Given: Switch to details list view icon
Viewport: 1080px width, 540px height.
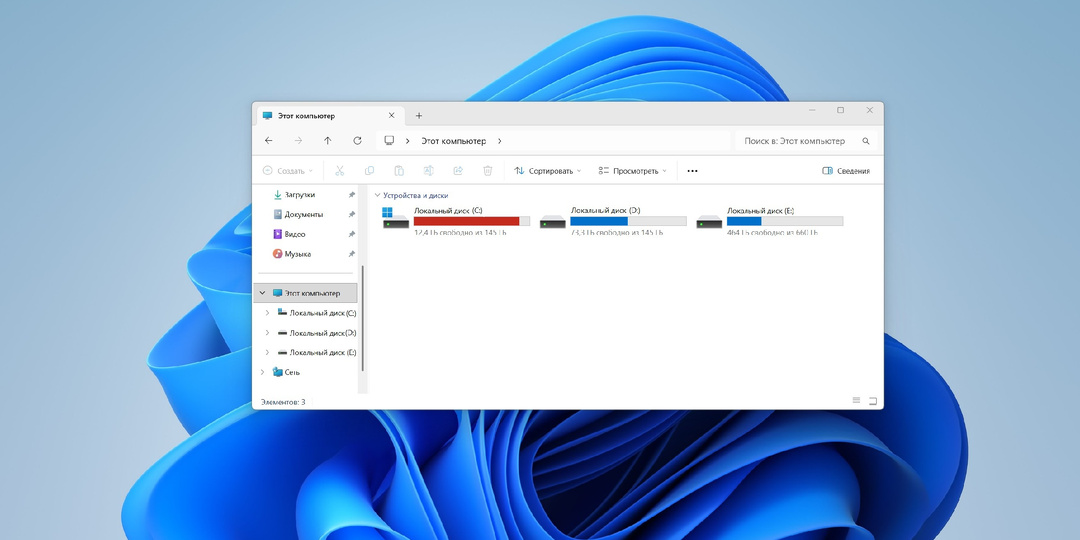Looking at the screenshot, I should 857,400.
